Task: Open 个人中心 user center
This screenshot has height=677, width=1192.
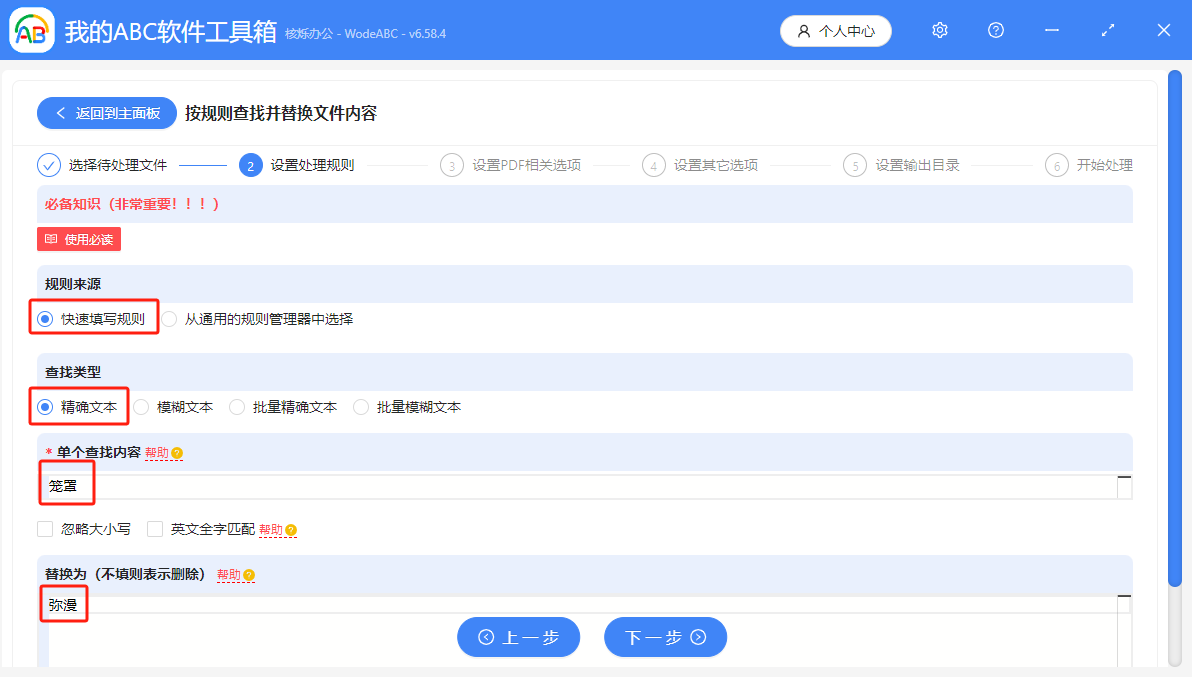Action: [x=835, y=31]
